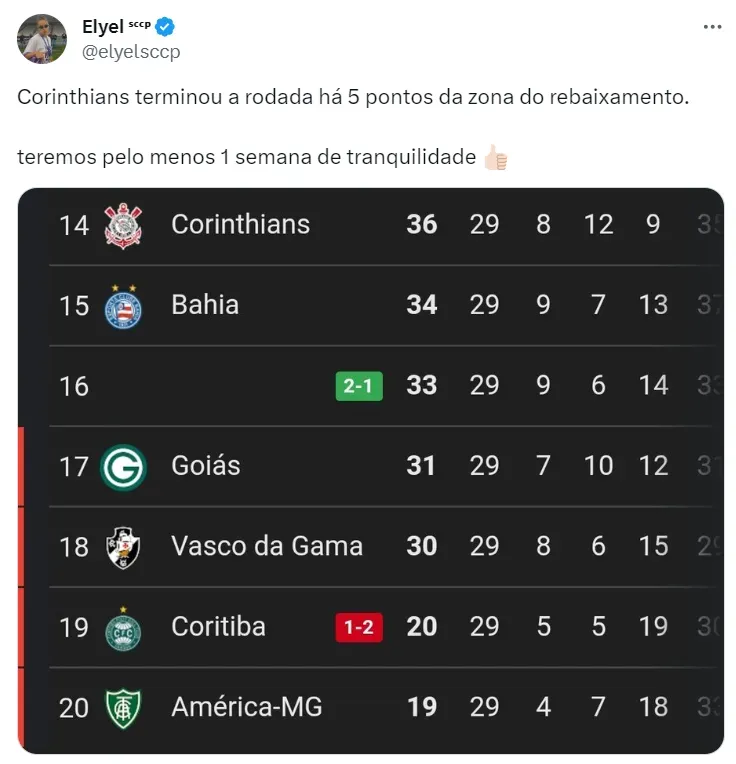Image resolution: width=736 pixels, height=764 pixels.
Task: Click the América-MG club crest
Action: click(x=123, y=708)
